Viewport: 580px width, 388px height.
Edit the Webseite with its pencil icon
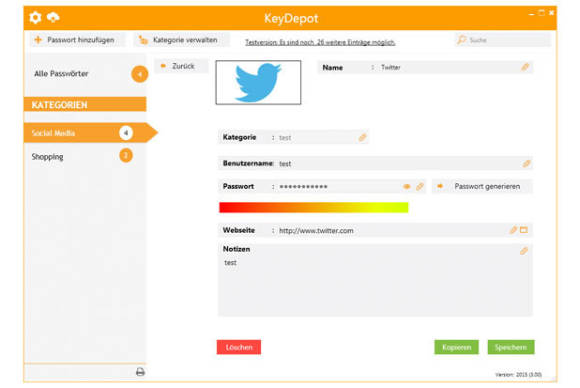click(513, 230)
